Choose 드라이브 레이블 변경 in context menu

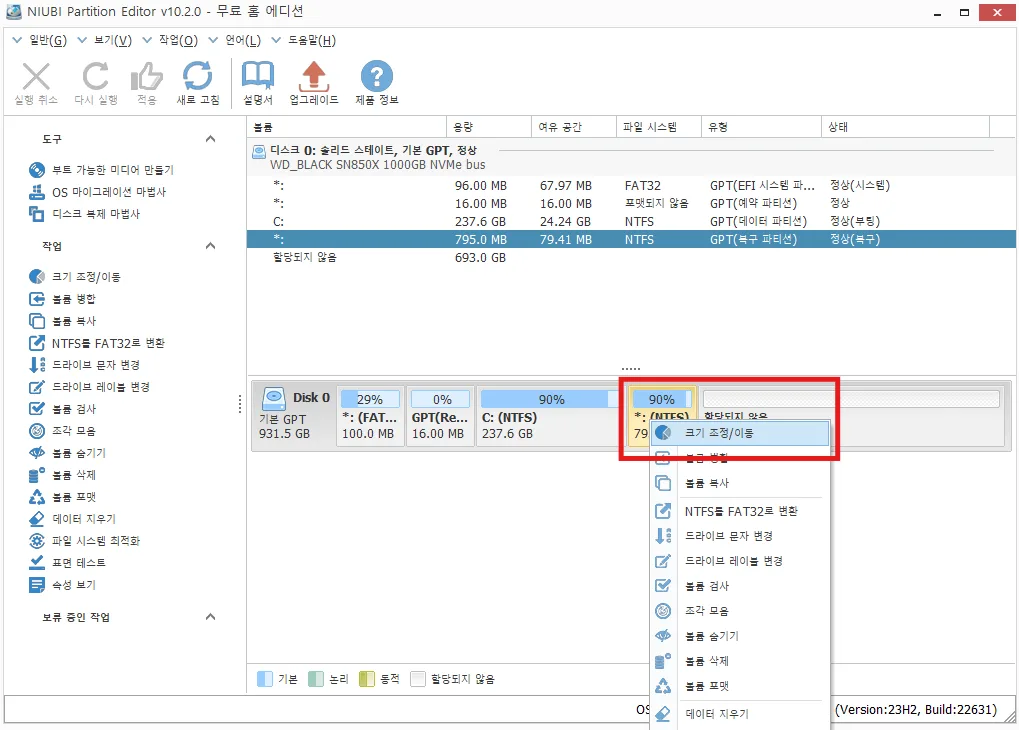point(740,561)
